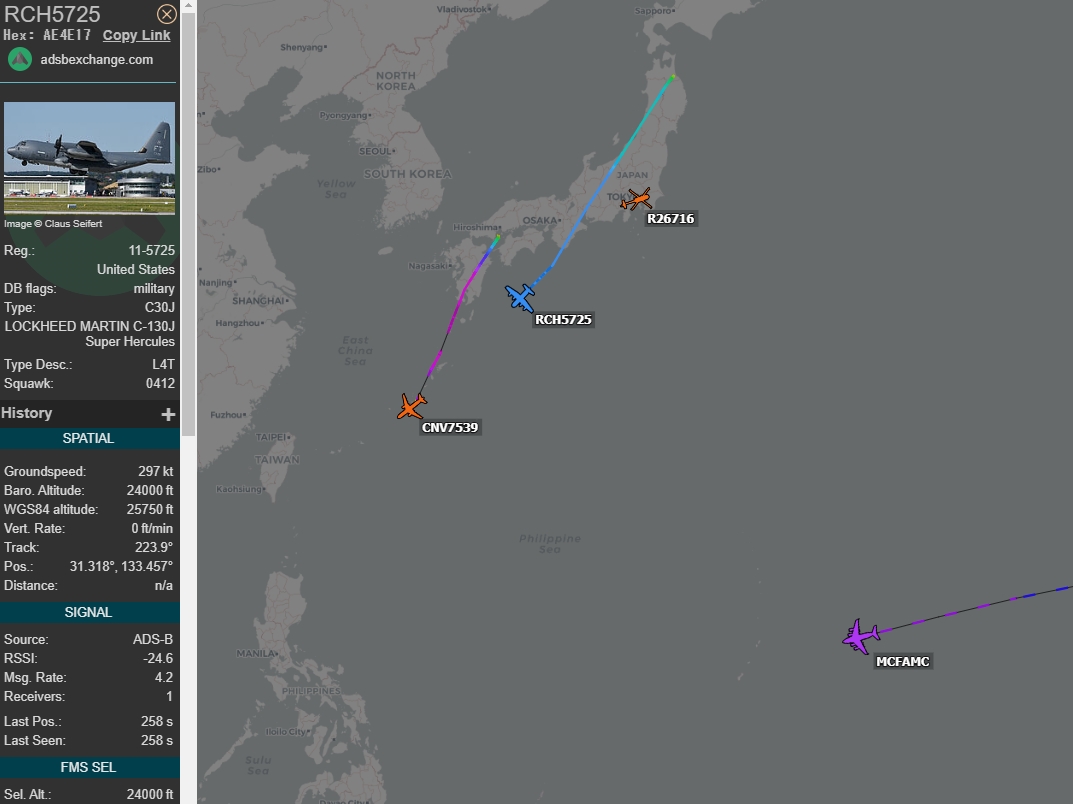
Task: Click the Squawk value 0412
Action: [x=160, y=384]
